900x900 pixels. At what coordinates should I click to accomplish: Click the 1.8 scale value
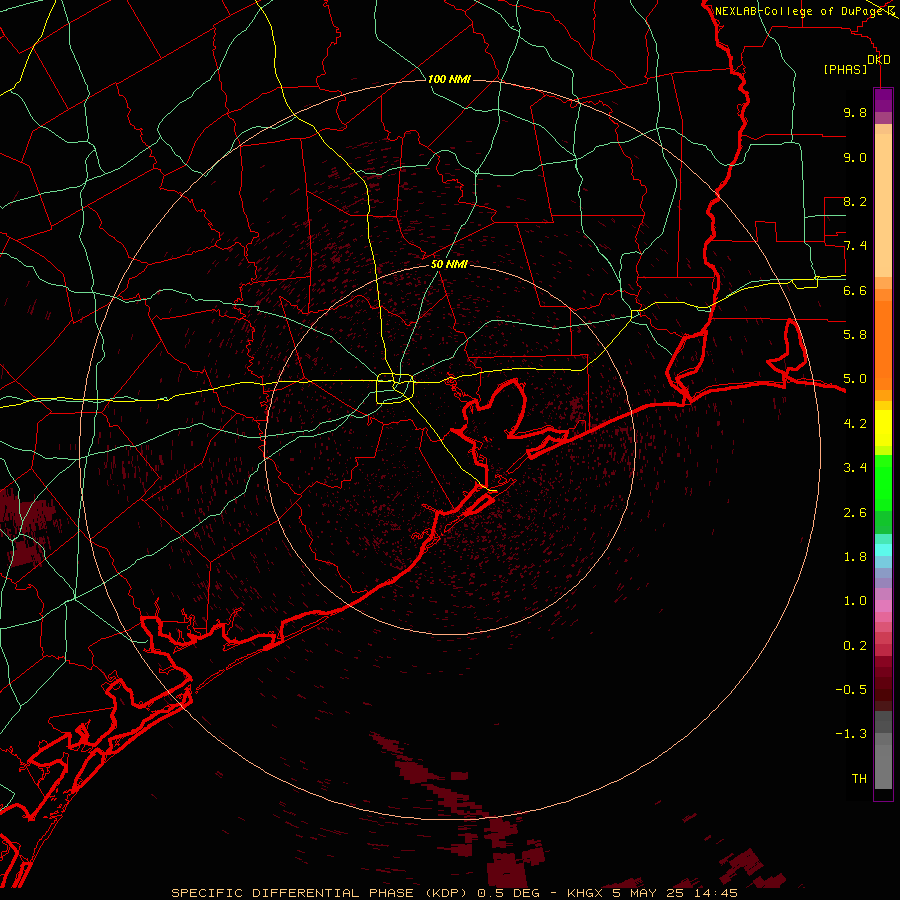855,557
